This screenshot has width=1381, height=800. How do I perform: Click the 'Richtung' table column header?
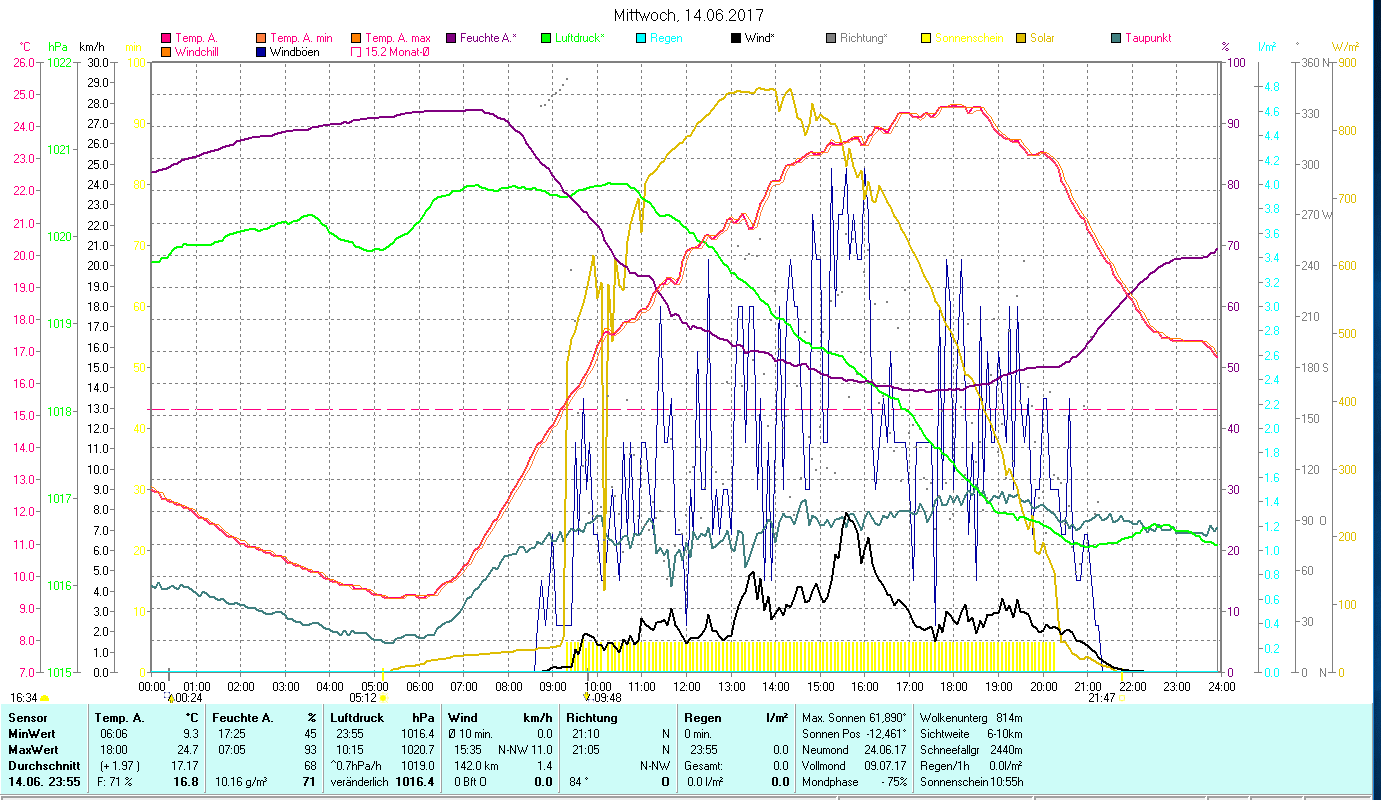click(592, 718)
